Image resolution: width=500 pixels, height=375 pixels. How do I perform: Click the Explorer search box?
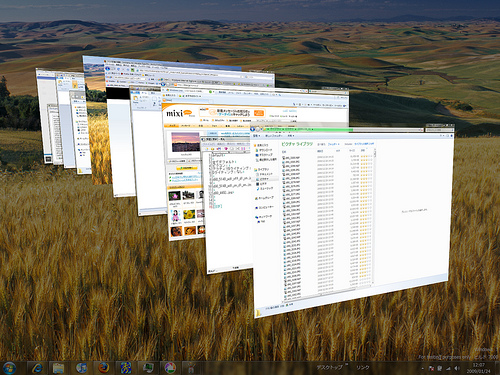click(440, 130)
